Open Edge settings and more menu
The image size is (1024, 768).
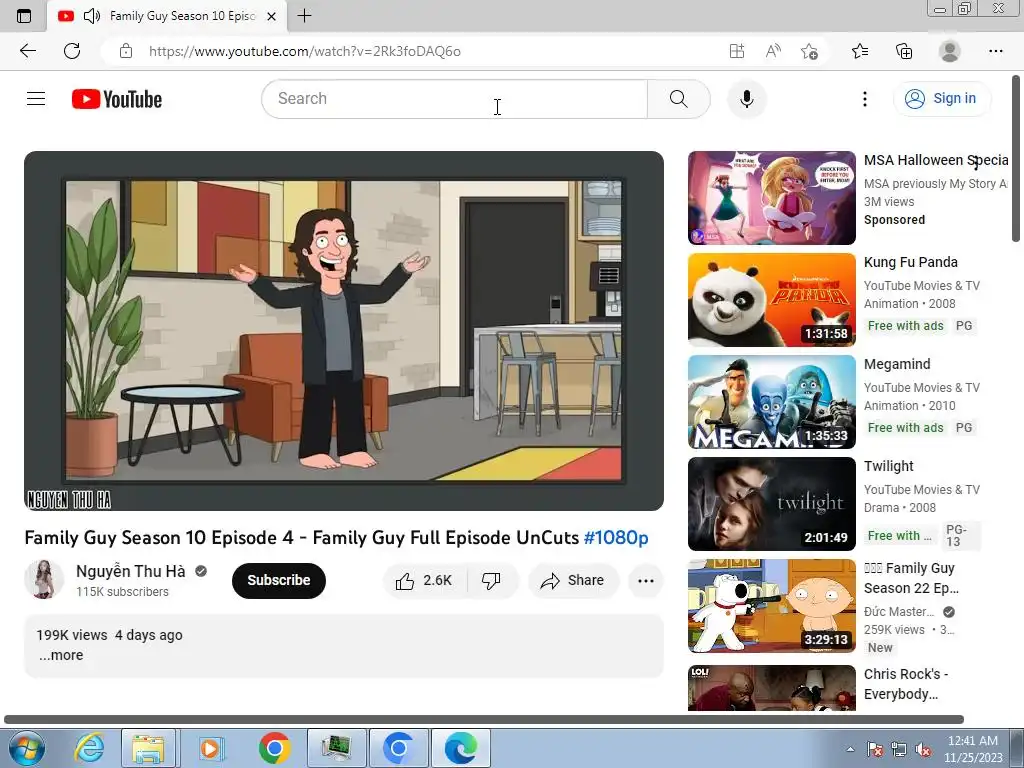[995, 51]
